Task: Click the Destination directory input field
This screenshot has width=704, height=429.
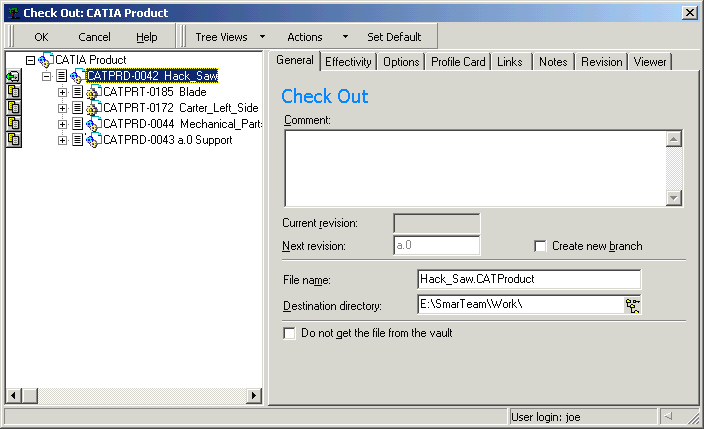Action: (521, 305)
